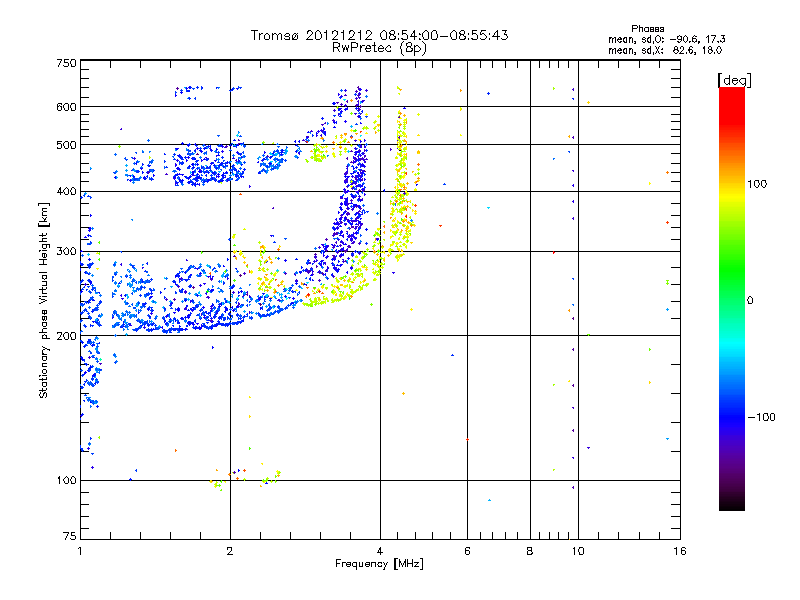Click the "8" frequency axis tick label
The image size is (800, 600).
530,551
